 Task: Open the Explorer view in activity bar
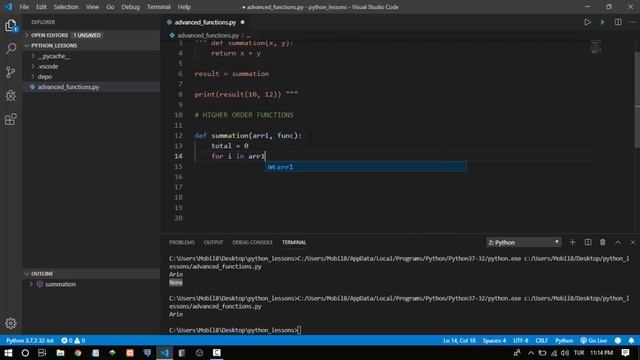[11, 26]
